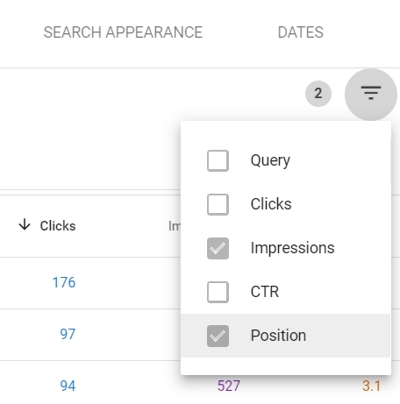Click the 3.1 position value
400x404 pixels.
tap(371, 386)
